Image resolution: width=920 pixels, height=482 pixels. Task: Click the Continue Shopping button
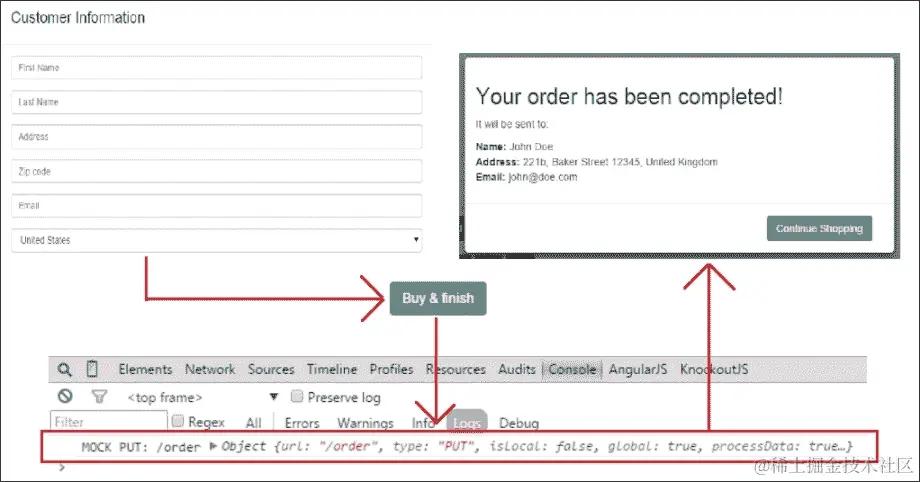click(819, 228)
